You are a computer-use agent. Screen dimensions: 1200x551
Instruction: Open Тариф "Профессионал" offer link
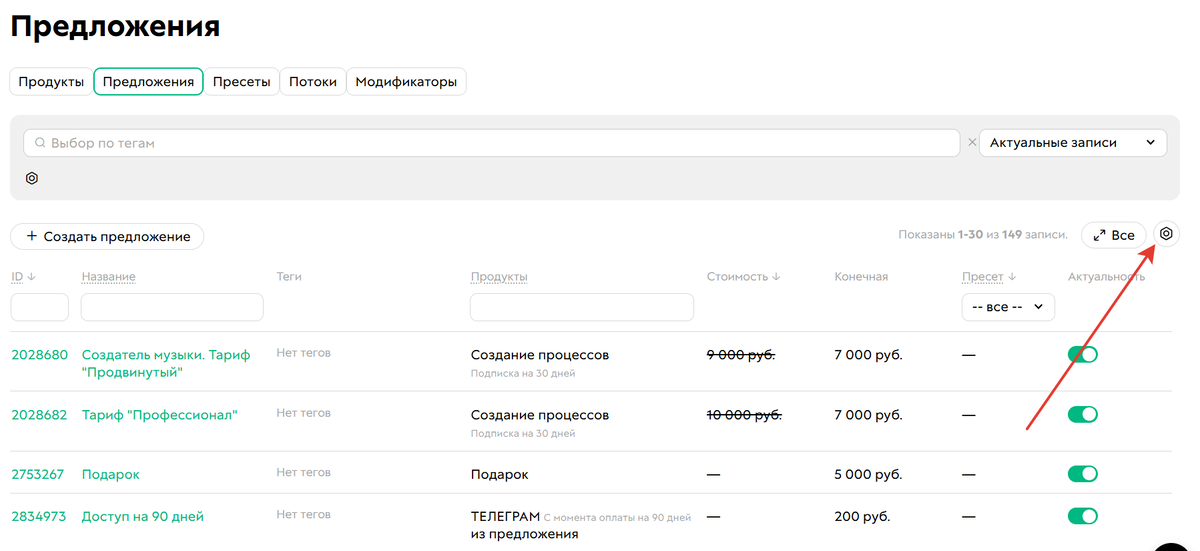(x=160, y=414)
